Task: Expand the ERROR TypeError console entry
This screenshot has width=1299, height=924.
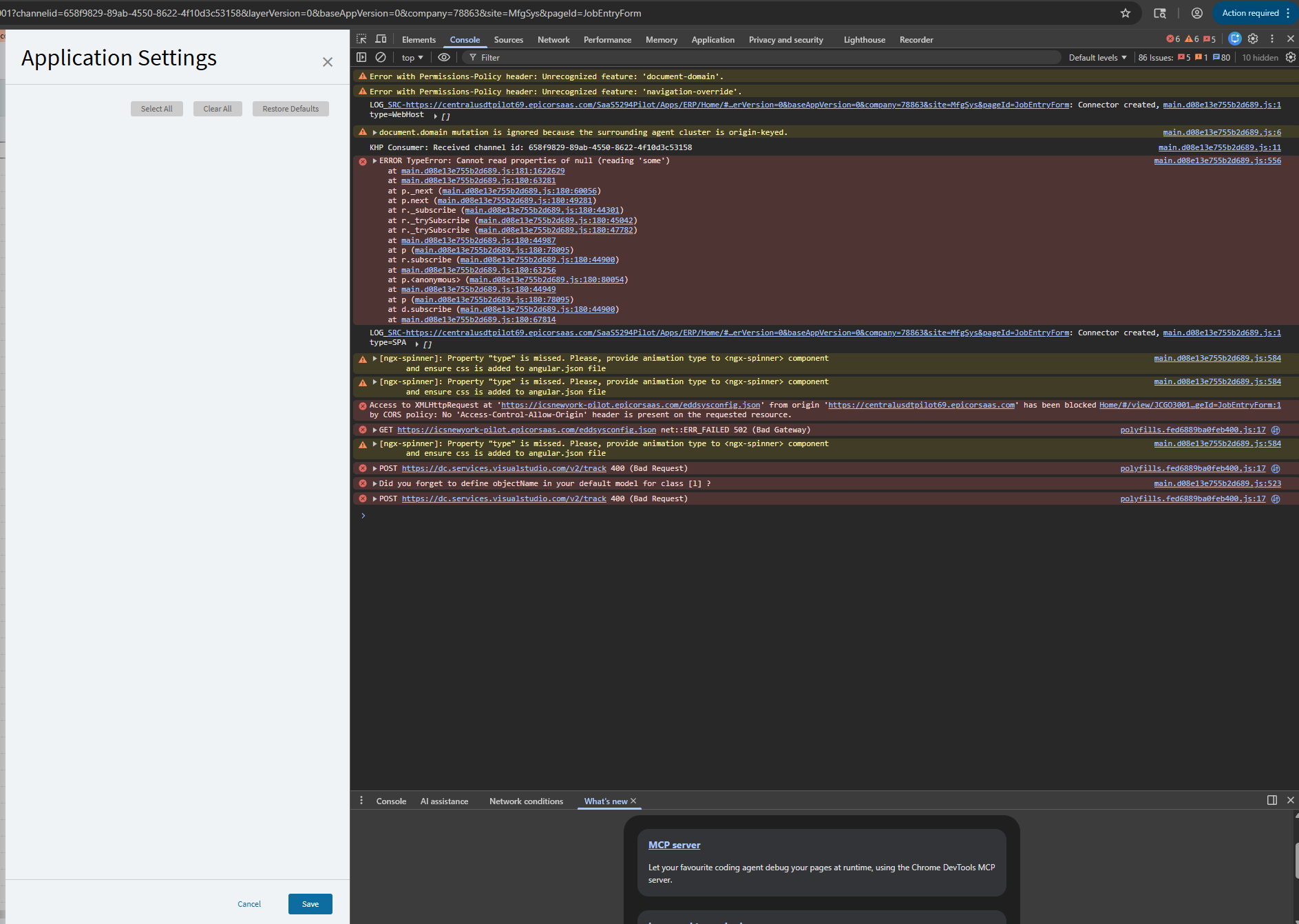Action: point(374,161)
